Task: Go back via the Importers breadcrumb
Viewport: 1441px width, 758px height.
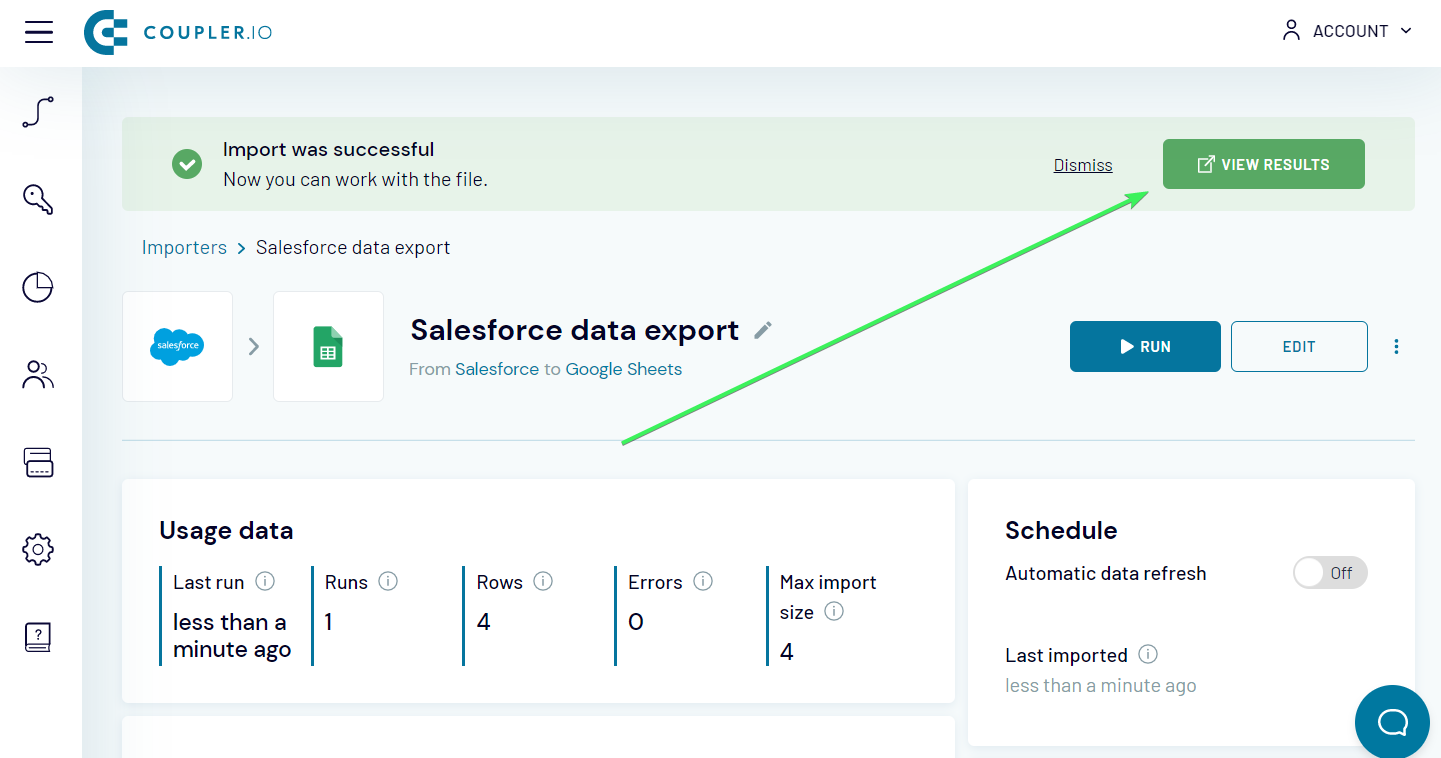Action: tap(184, 247)
